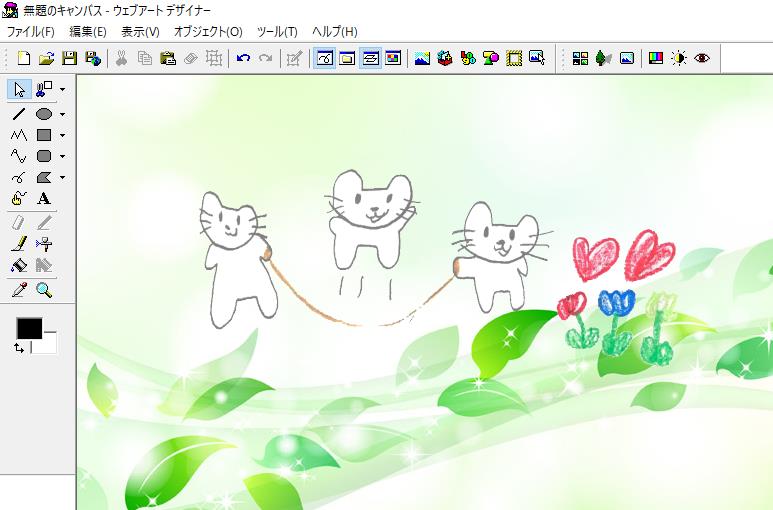Screen dimensions: 773x510
Task: Open the 編集(E) menu
Action: (88, 32)
